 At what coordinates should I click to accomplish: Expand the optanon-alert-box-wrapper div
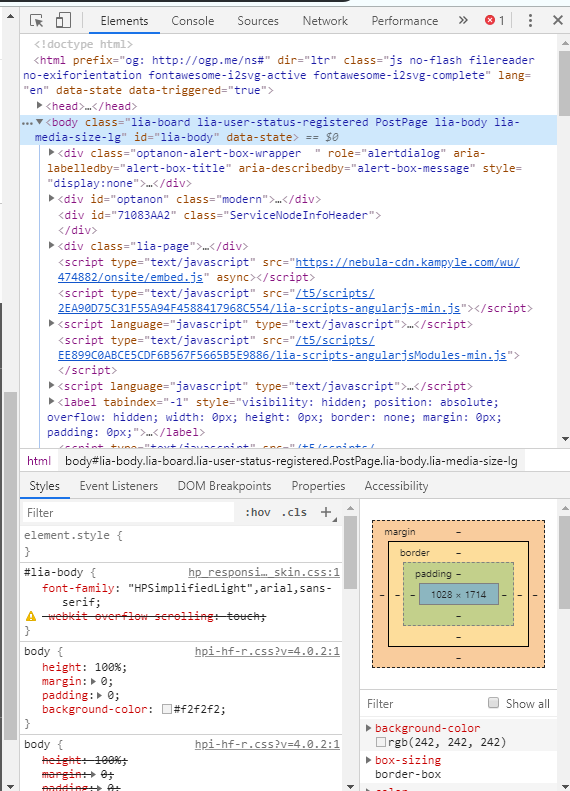51,152
